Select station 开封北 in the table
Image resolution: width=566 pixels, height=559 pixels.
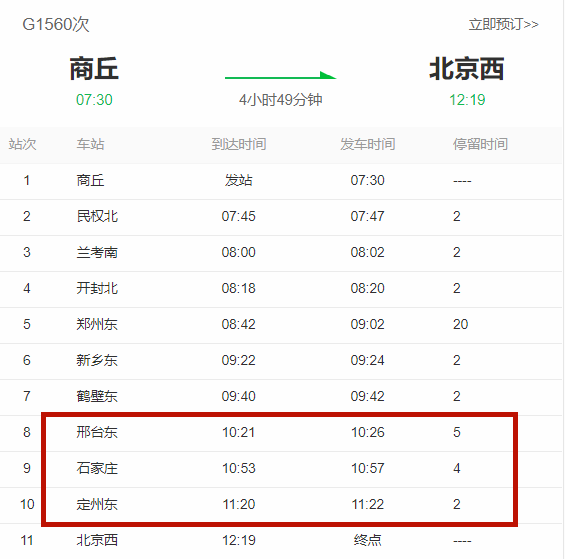97,288
